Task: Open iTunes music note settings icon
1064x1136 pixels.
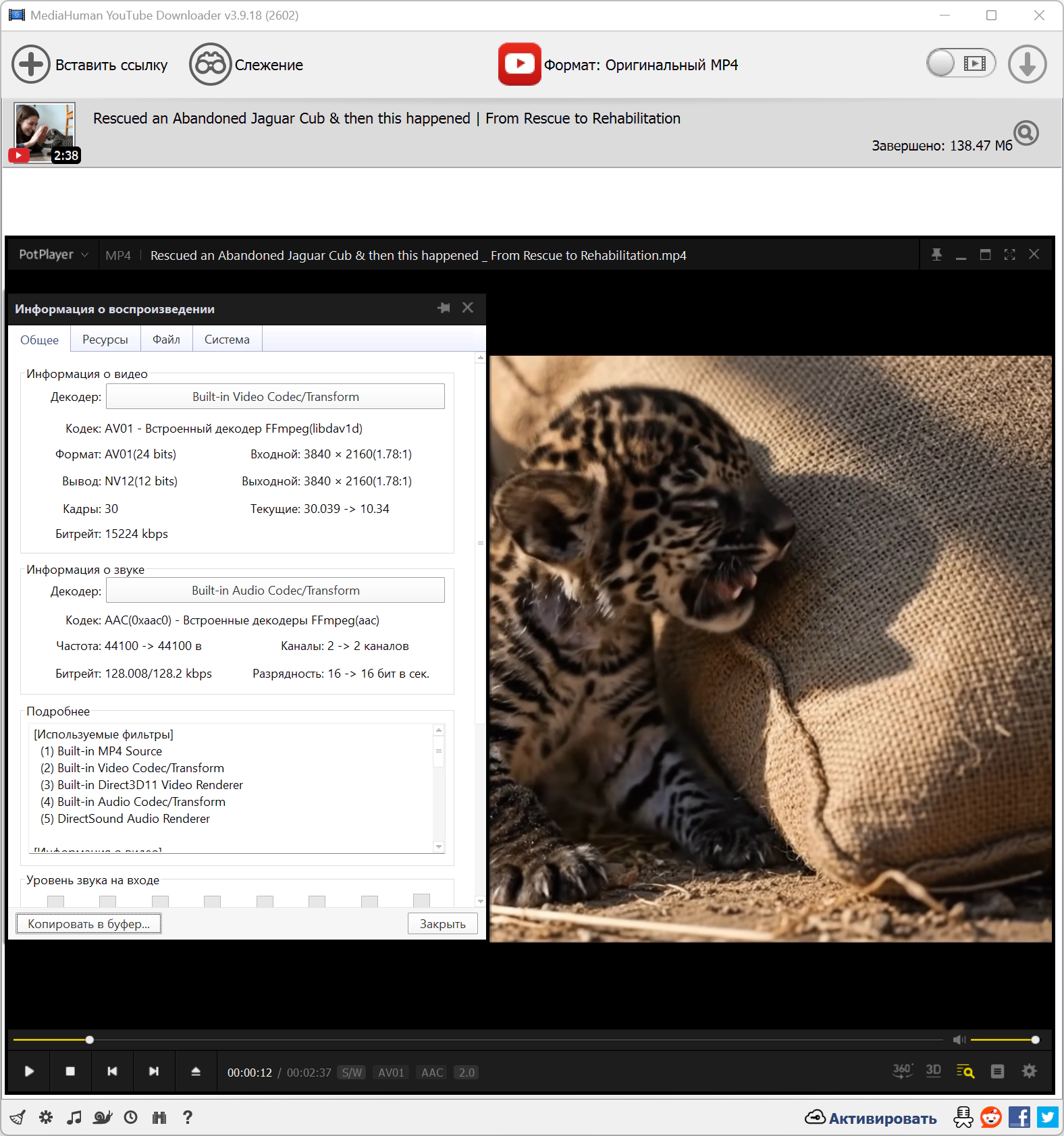Action: [74, 1117]
